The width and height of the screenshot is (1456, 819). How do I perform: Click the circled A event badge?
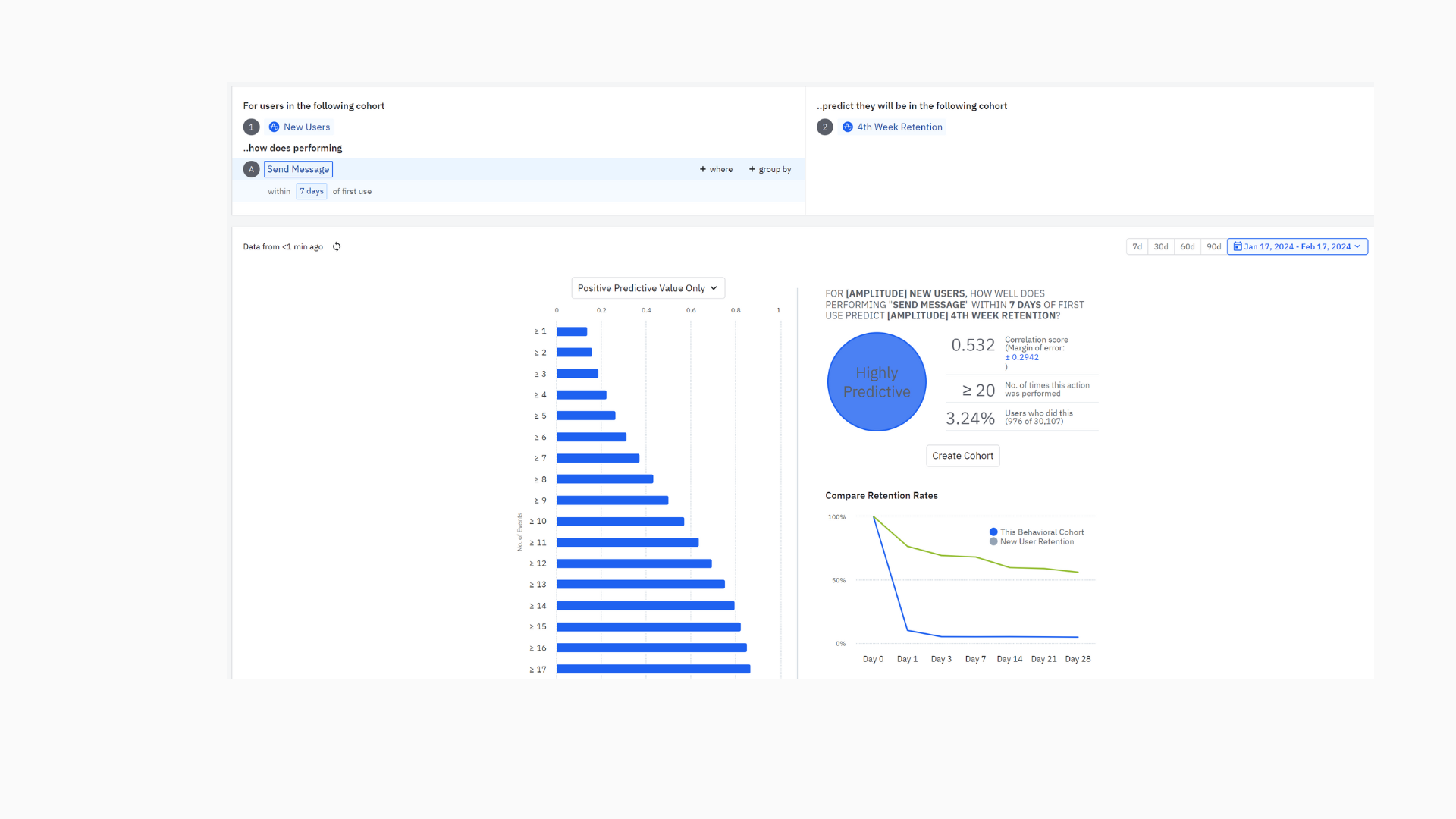[251, 169]
